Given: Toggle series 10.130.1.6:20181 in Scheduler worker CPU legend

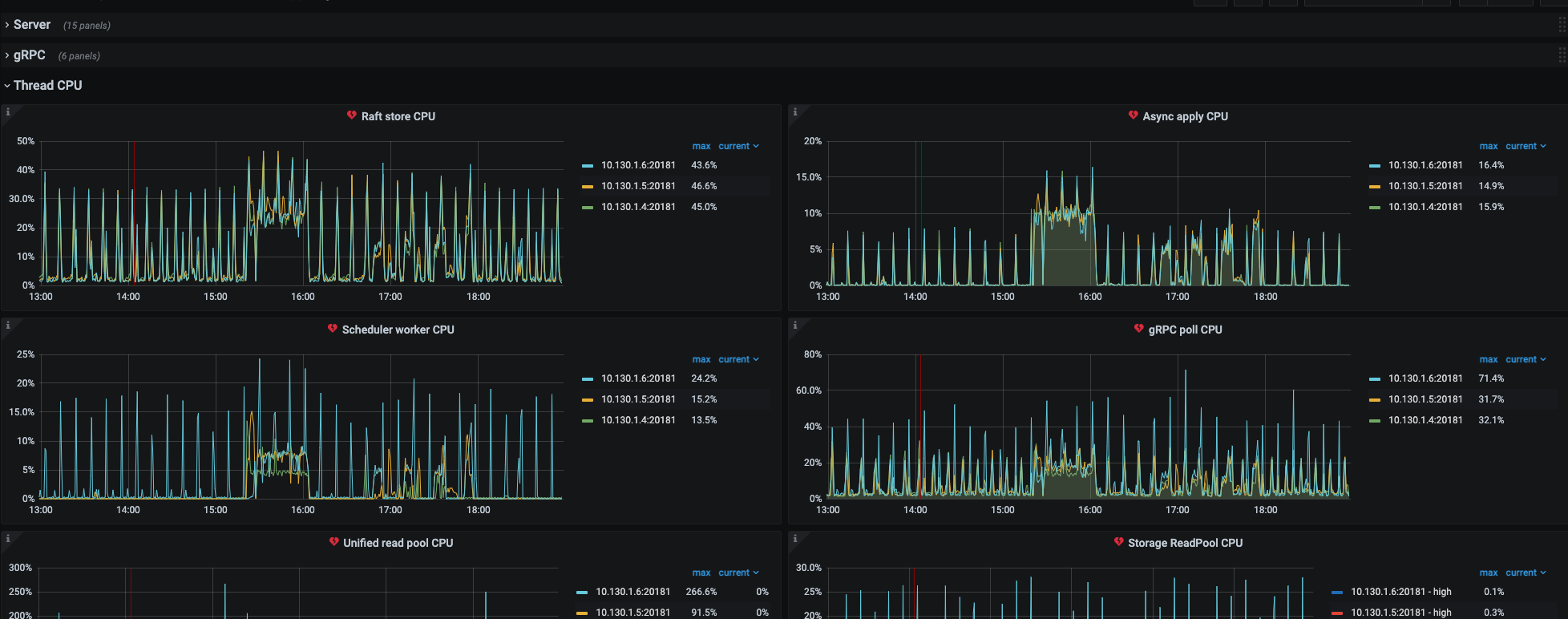Looking at the screenshot, I should [x=638, y=378].
